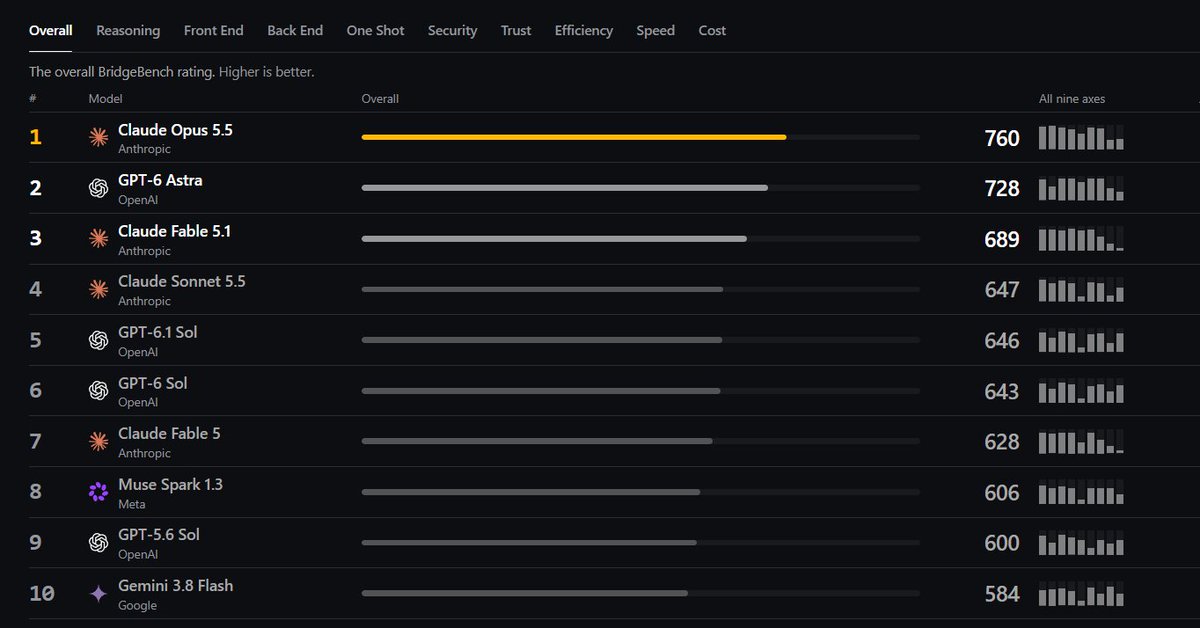1200x628 pixels.
Task: Click the score 728
Action: click(1002, 189)
